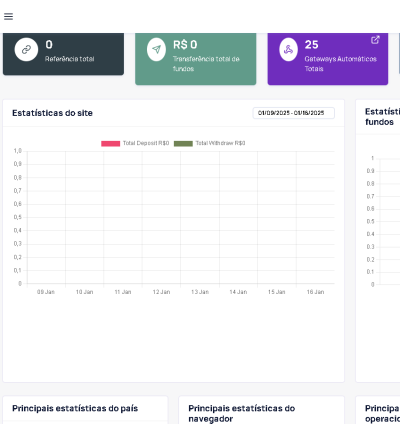Click the 09 Jan axis label
The height and width of the screenshot is (424, 400).
46,292
